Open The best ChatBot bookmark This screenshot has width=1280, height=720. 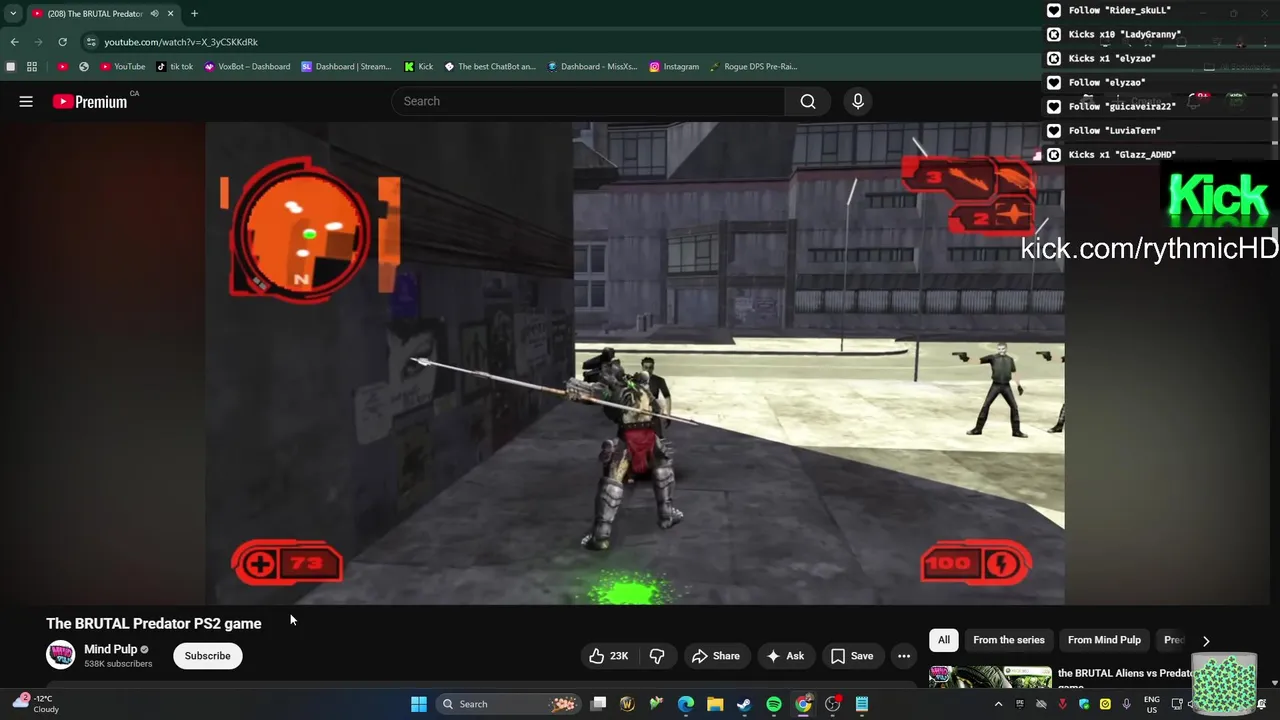tap(490, 67)
